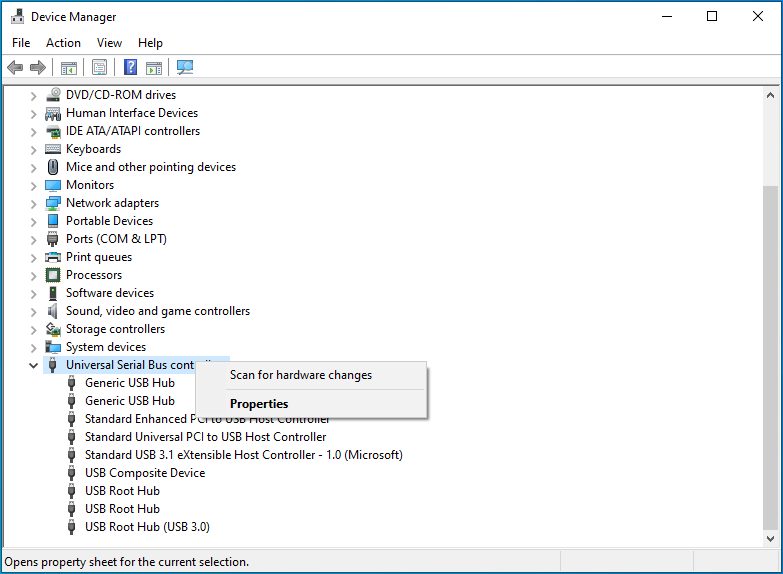Select USB Root Hub (USB 3.0) device
This screenshot has width=783, height=574.
147,527
